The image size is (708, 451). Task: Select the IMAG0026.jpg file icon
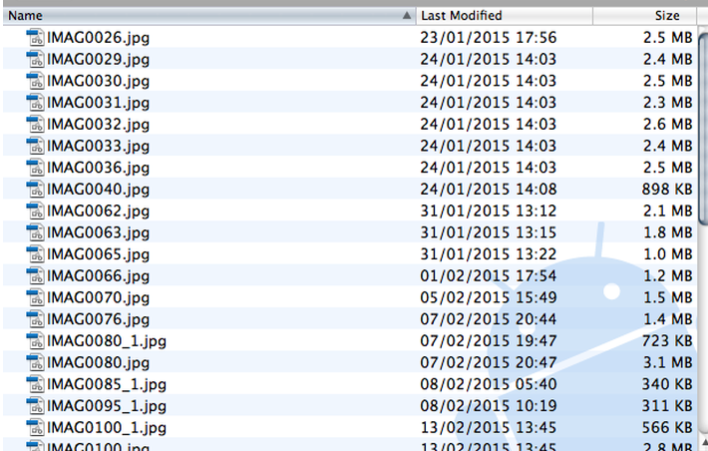pyautogui.click(x=35, y=37)
